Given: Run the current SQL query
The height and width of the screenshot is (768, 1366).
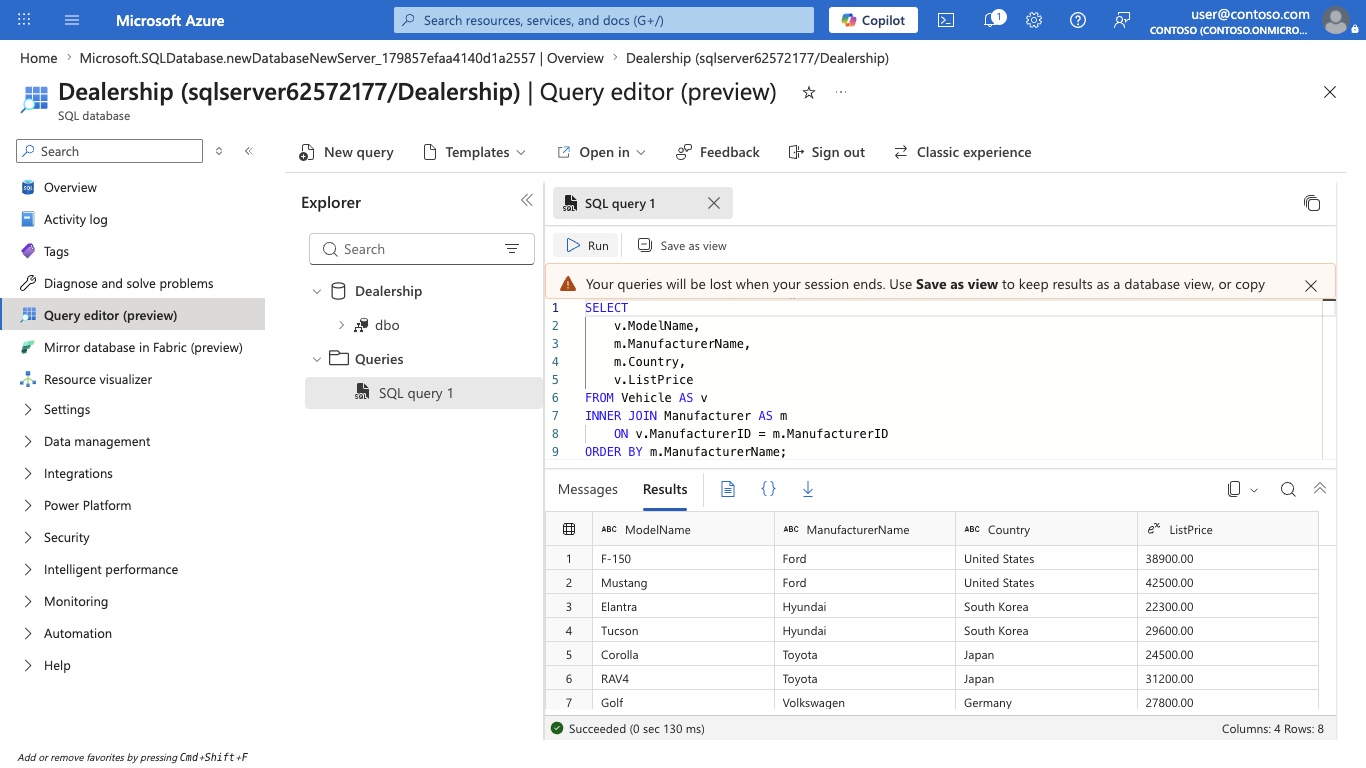Looking at the screenshot, I should point(587,245).
